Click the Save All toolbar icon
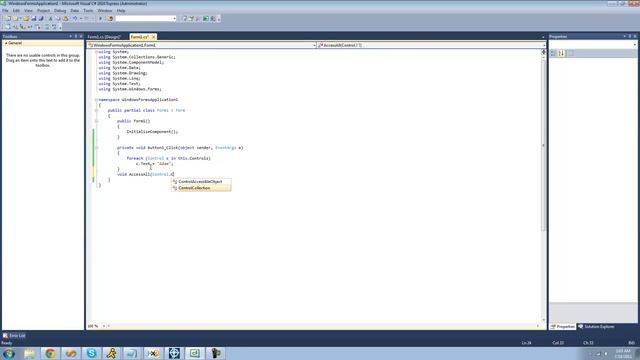 click(41, 18)
